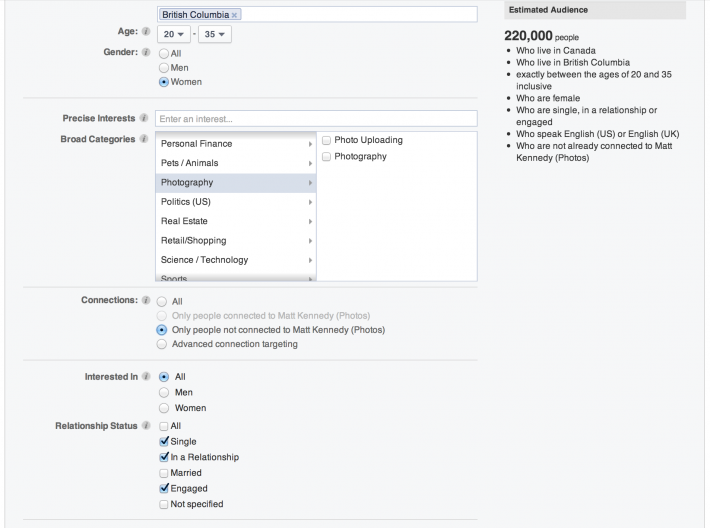Click the Connections info icon

[x=146, y=300]
